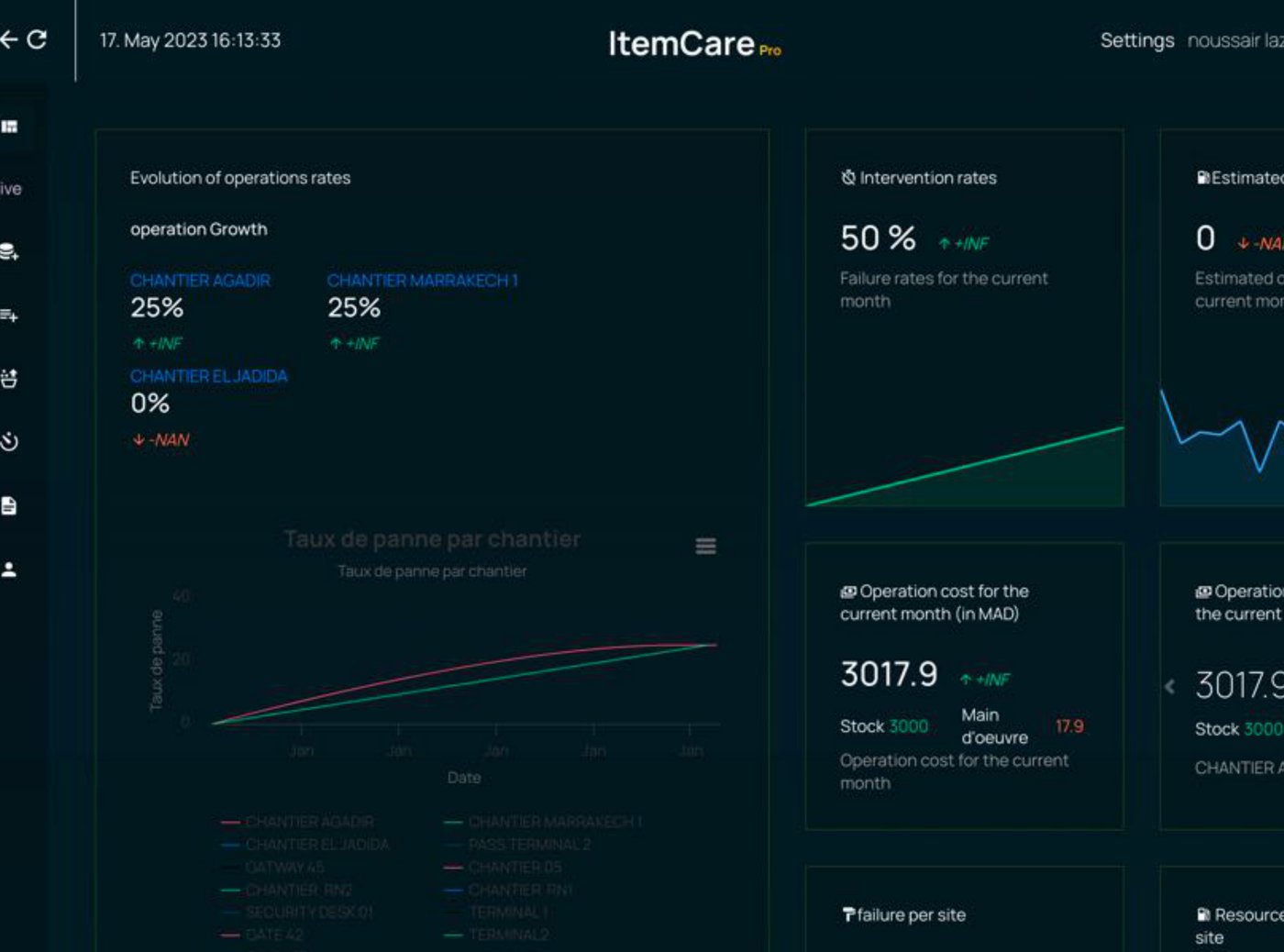Click the Stock 3000 value
Screen dimensions: 1284x952
click(x=884, y=726)
